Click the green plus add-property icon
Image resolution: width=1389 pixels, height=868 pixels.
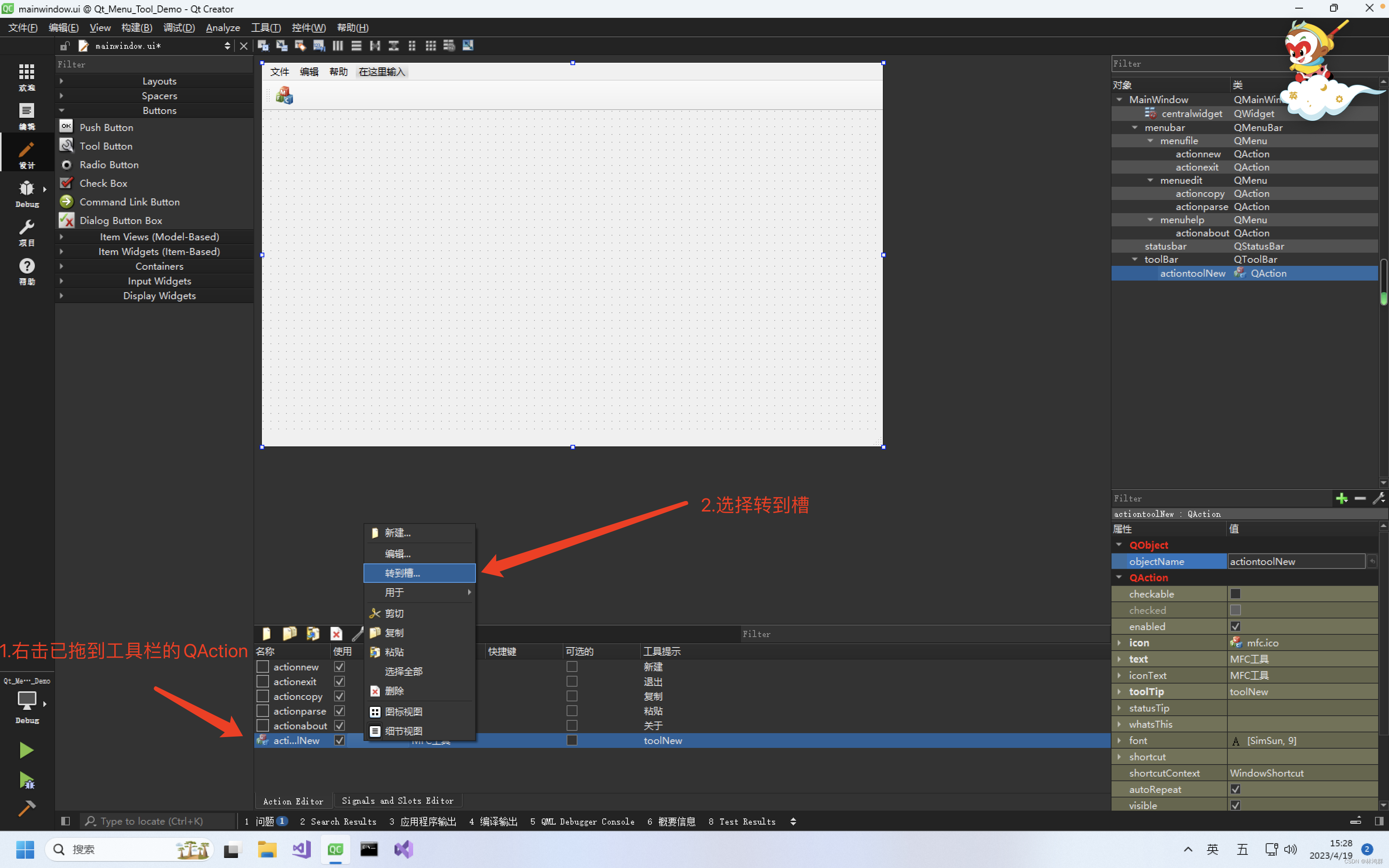[1341, 498]
